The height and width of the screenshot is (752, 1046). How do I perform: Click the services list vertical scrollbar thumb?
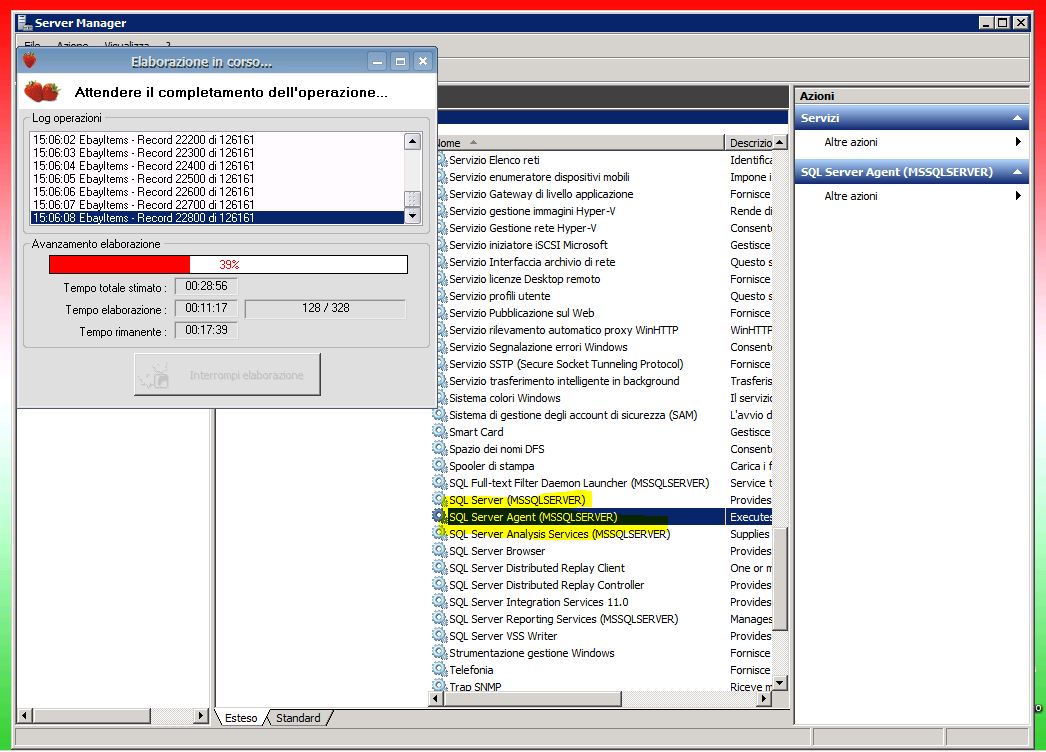pos(780,579)
